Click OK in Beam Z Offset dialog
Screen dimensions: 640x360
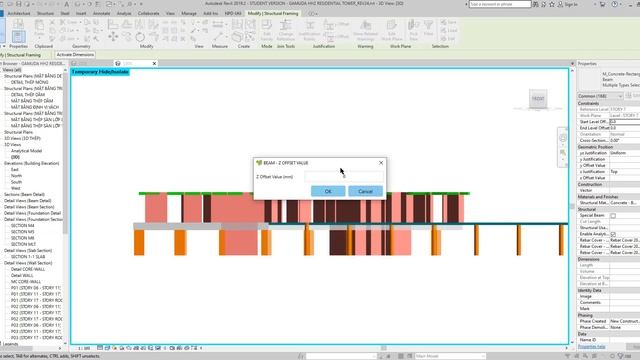[328, 191]
